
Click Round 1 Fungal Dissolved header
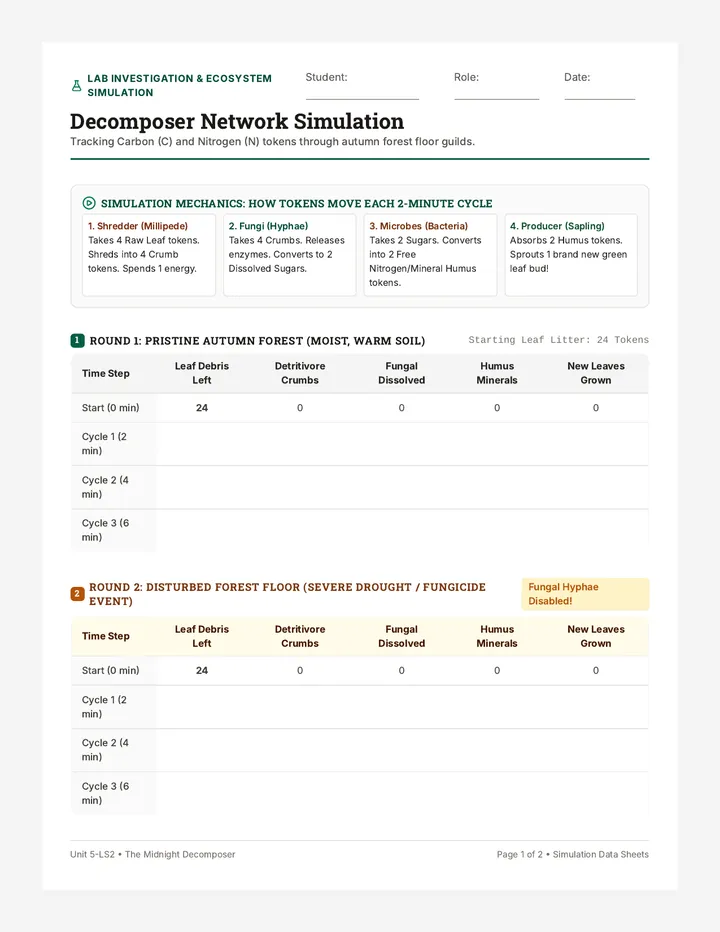click(401, 373)
